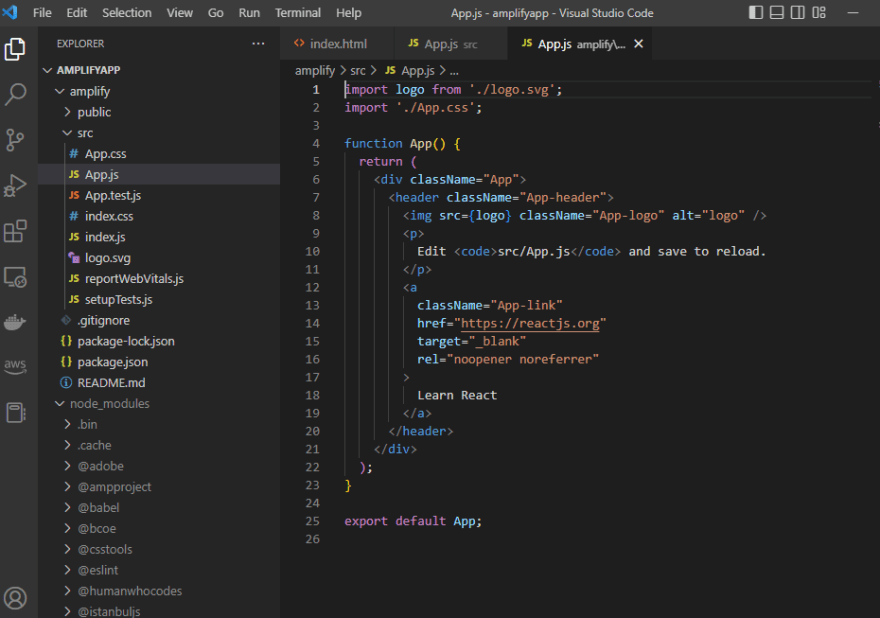The image size is (880, 618).
Task: Open the Docker view icon
Action: point(15,322)
